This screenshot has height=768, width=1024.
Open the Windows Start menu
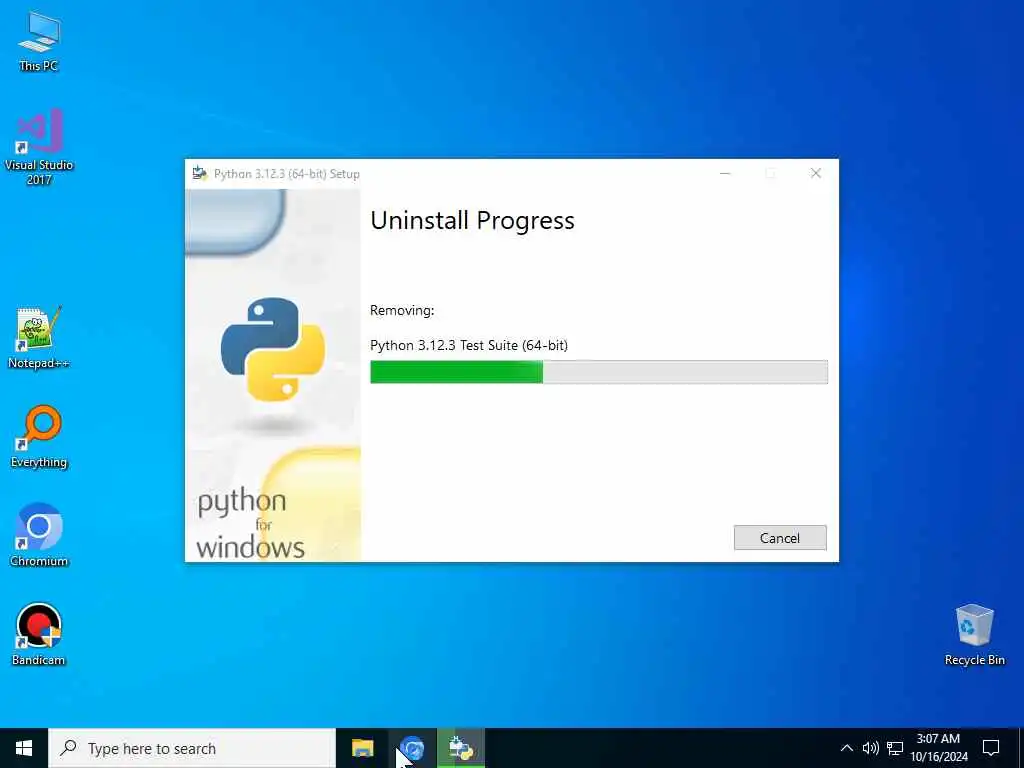(24, 748)
